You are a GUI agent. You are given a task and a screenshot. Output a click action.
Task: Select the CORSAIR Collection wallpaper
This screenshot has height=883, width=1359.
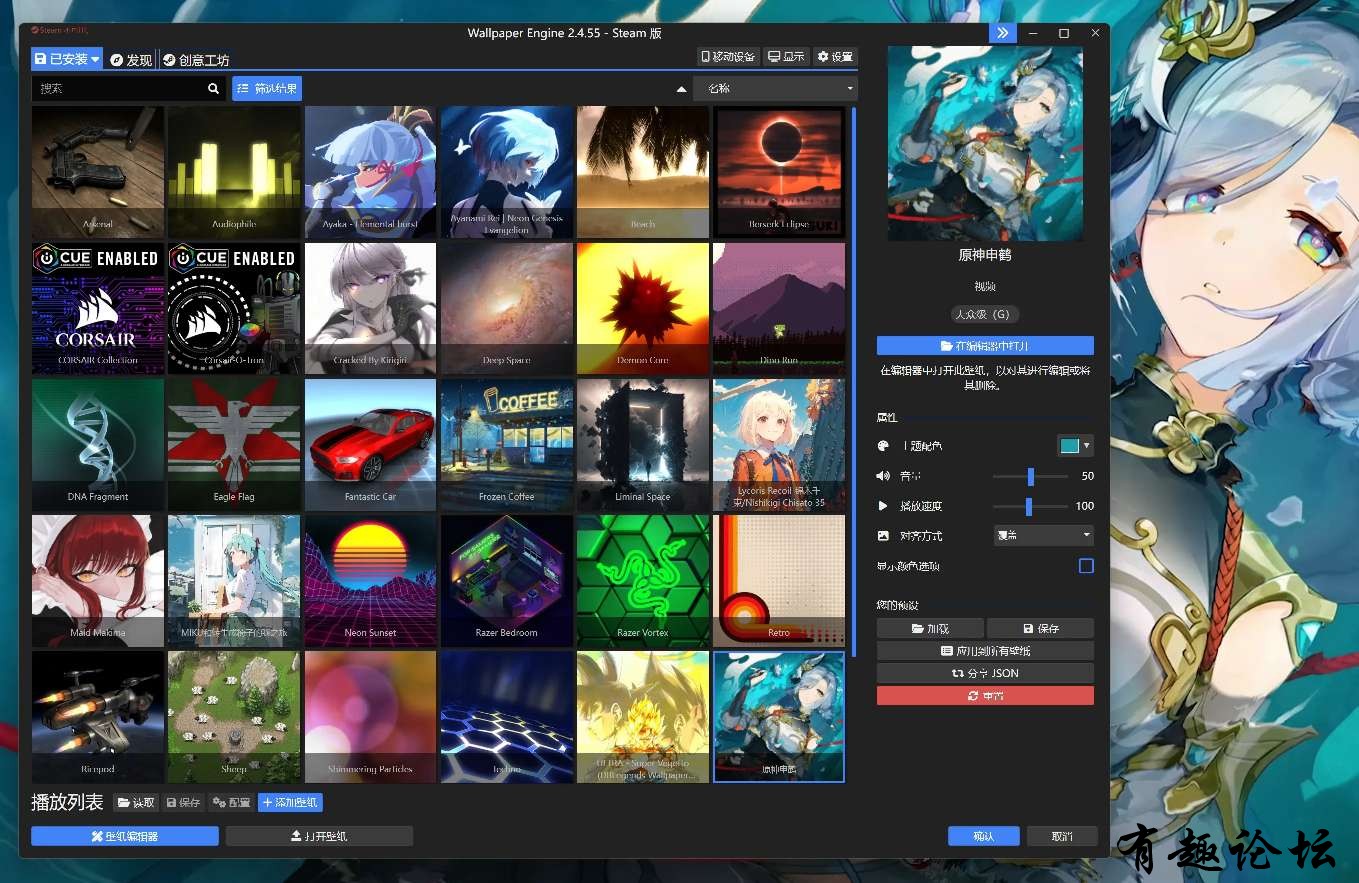[98, 308]
